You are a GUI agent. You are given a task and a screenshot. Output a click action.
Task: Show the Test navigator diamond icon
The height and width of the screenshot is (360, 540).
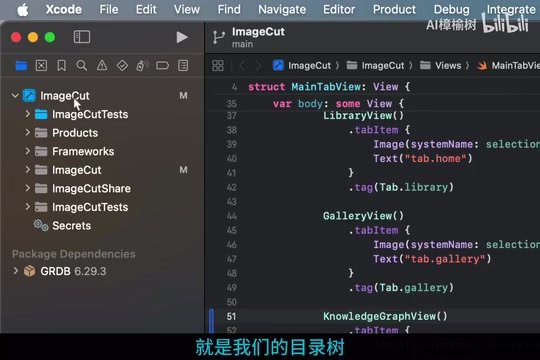[122, 65]
